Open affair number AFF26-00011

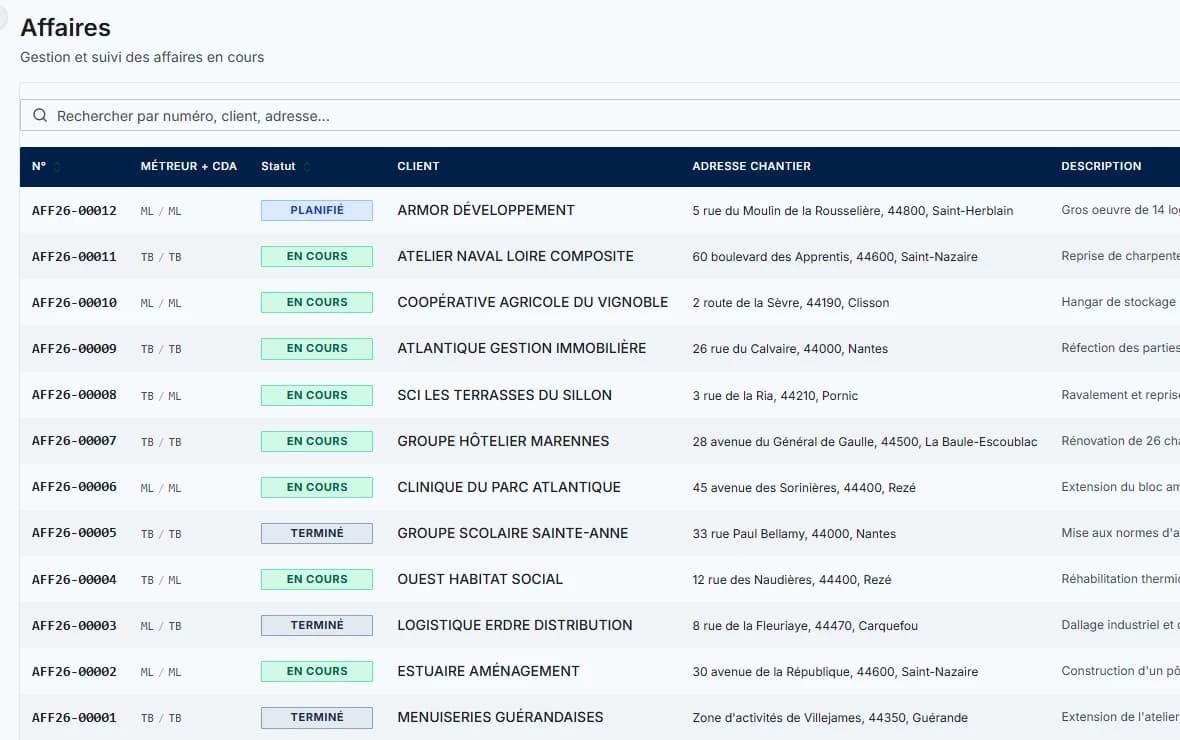coord(75,257)
